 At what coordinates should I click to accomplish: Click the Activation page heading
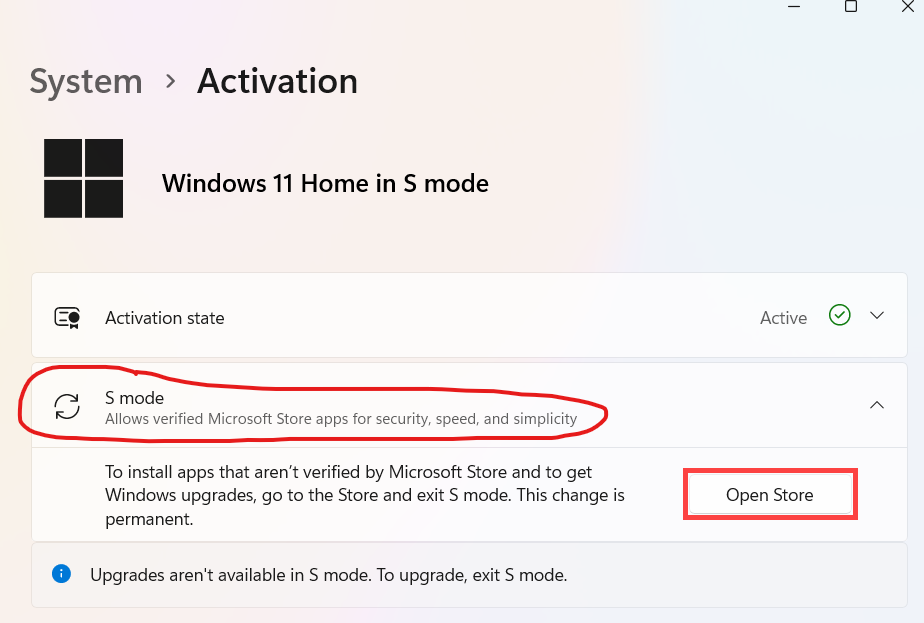click(x=277, y=81)
